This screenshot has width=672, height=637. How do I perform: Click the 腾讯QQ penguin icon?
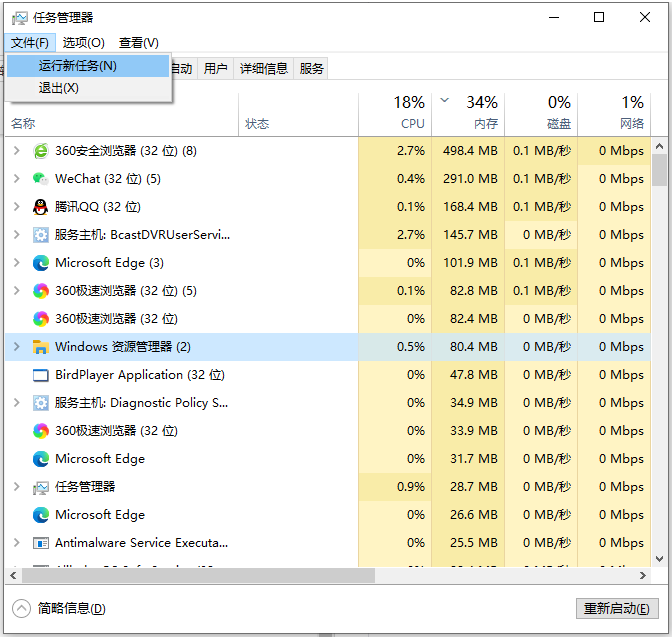coord(41,207)
